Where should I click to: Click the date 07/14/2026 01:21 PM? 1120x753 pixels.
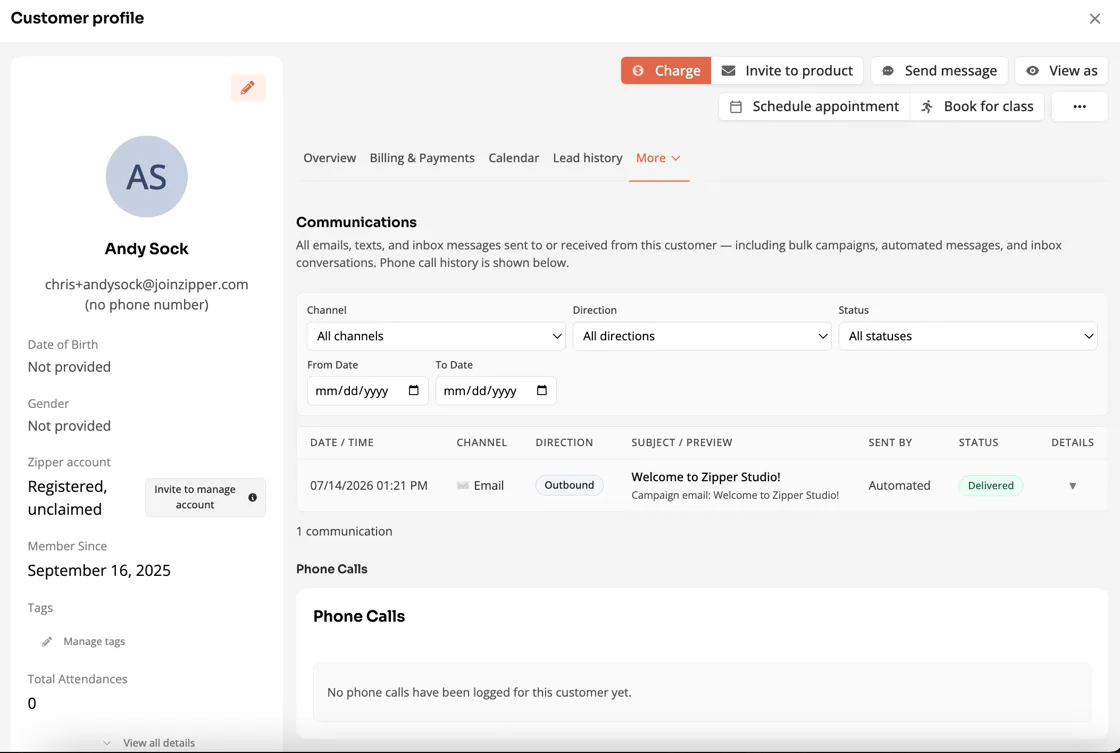(x=369, y=486)
